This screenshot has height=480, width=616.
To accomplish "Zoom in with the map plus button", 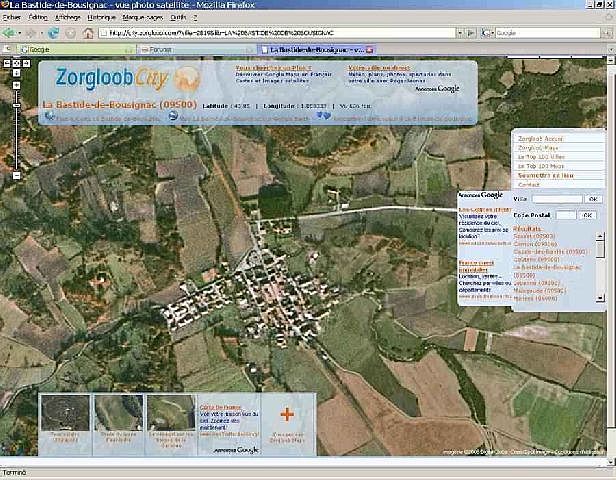I will click(x=16, y=85).
